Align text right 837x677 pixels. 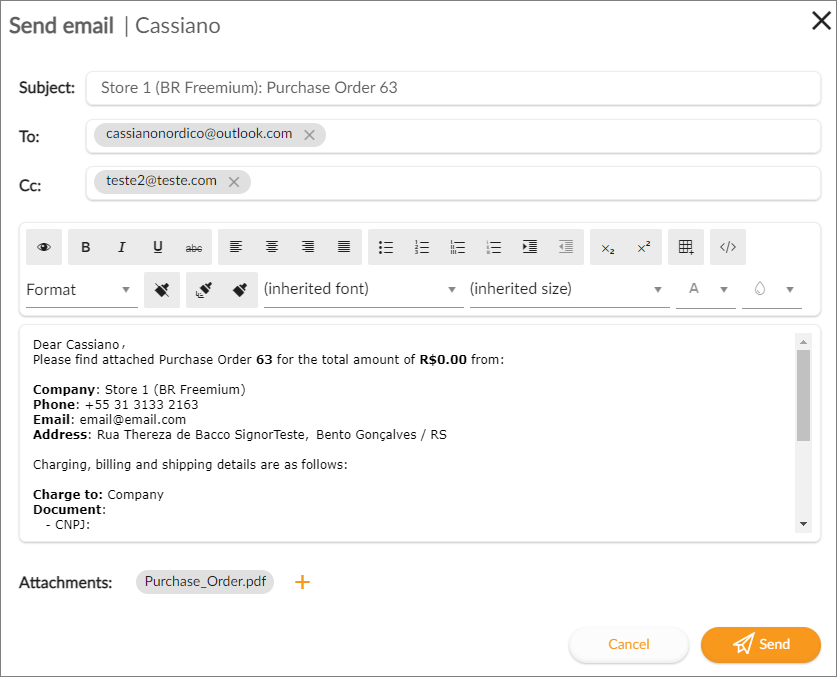click(x=308, y=247)
